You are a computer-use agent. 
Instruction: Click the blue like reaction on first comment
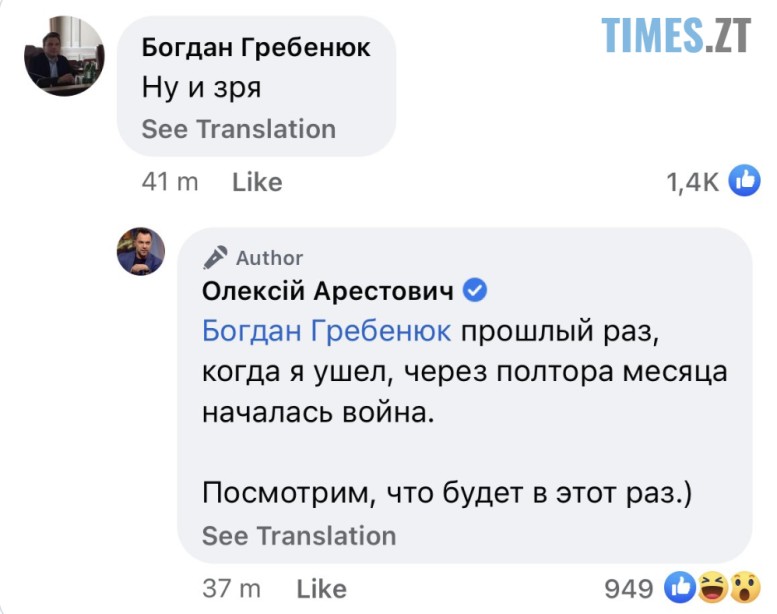(x=744, y=181)
